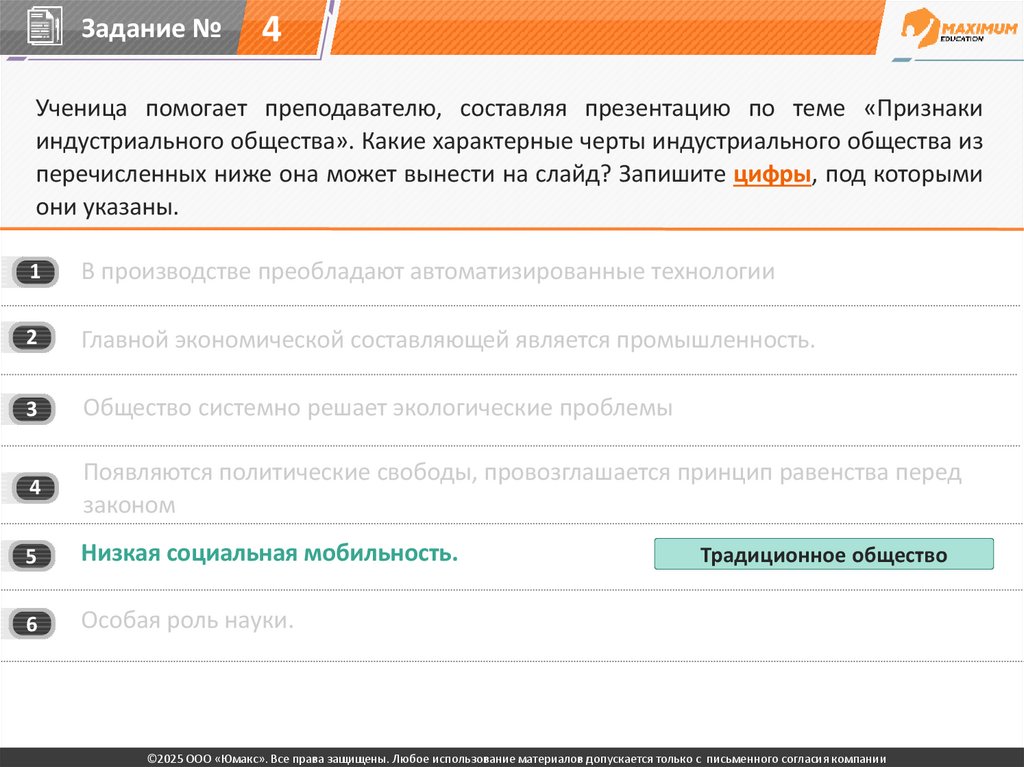Select number badge 6
Viewport: 1024px width, 767px height.
point(32,624)
